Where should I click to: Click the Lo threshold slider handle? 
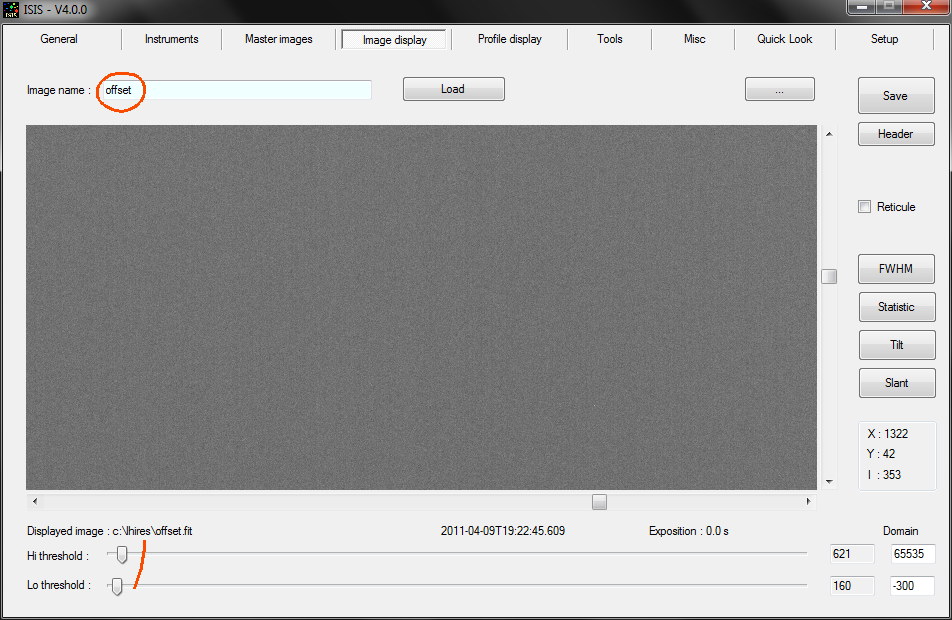117,586
